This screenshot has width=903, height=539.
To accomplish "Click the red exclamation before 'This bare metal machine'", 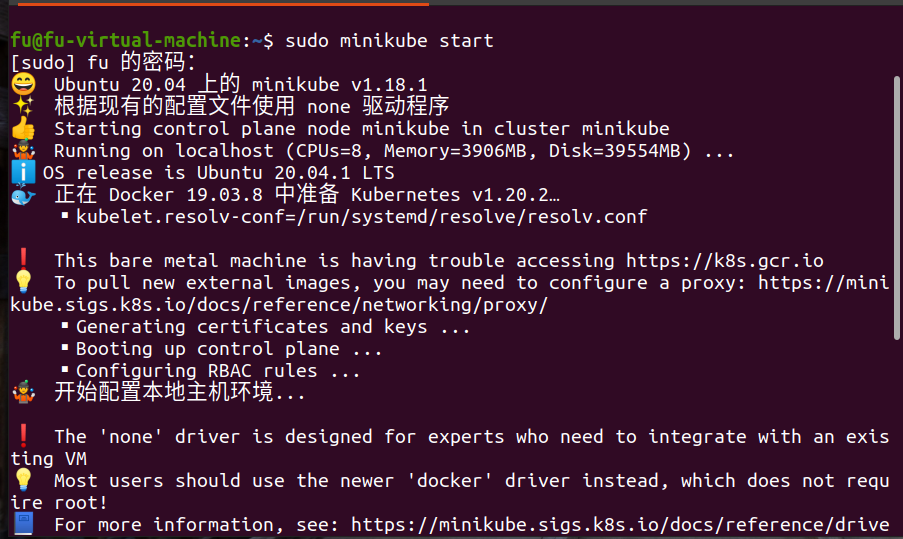I will [x=22, y=261].
